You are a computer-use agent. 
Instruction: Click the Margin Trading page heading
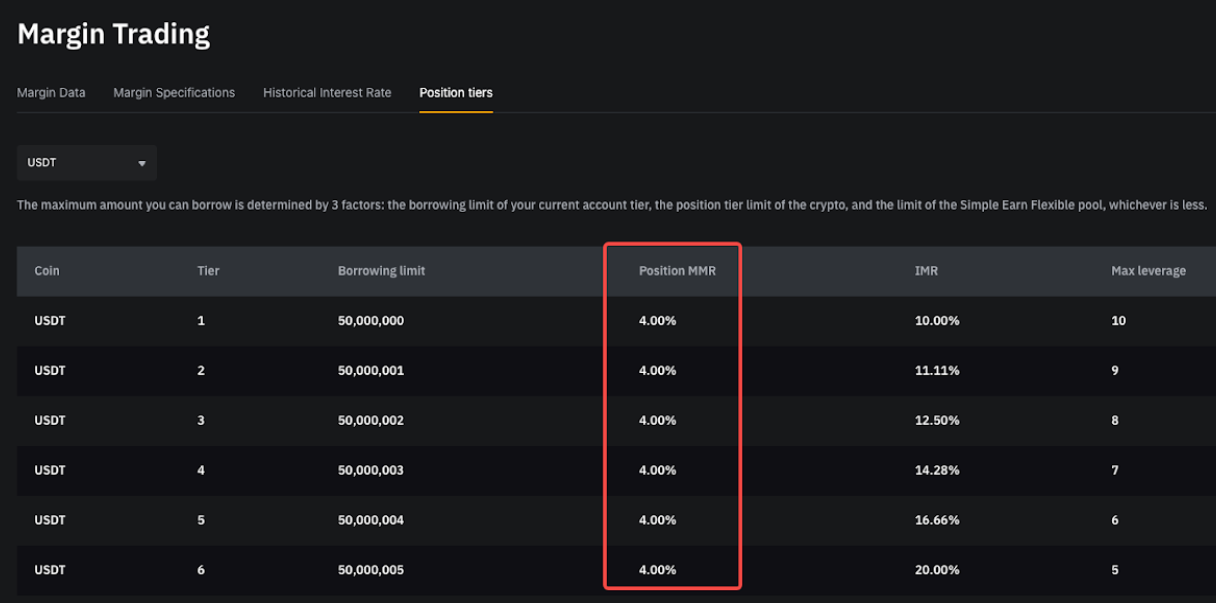pyautogui.click(x=114, y=34)
